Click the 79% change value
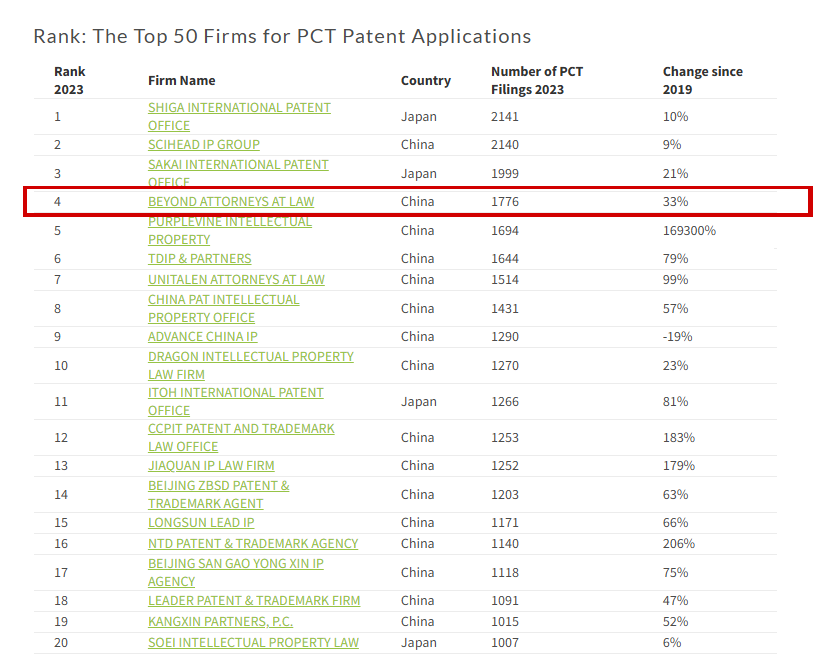This screenshot has width=829, height=655. coord(676,259)
